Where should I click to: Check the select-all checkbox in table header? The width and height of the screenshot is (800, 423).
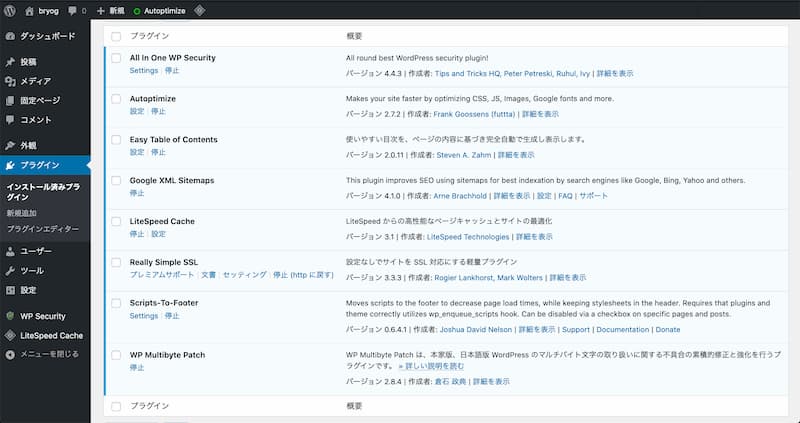[116, 37]
